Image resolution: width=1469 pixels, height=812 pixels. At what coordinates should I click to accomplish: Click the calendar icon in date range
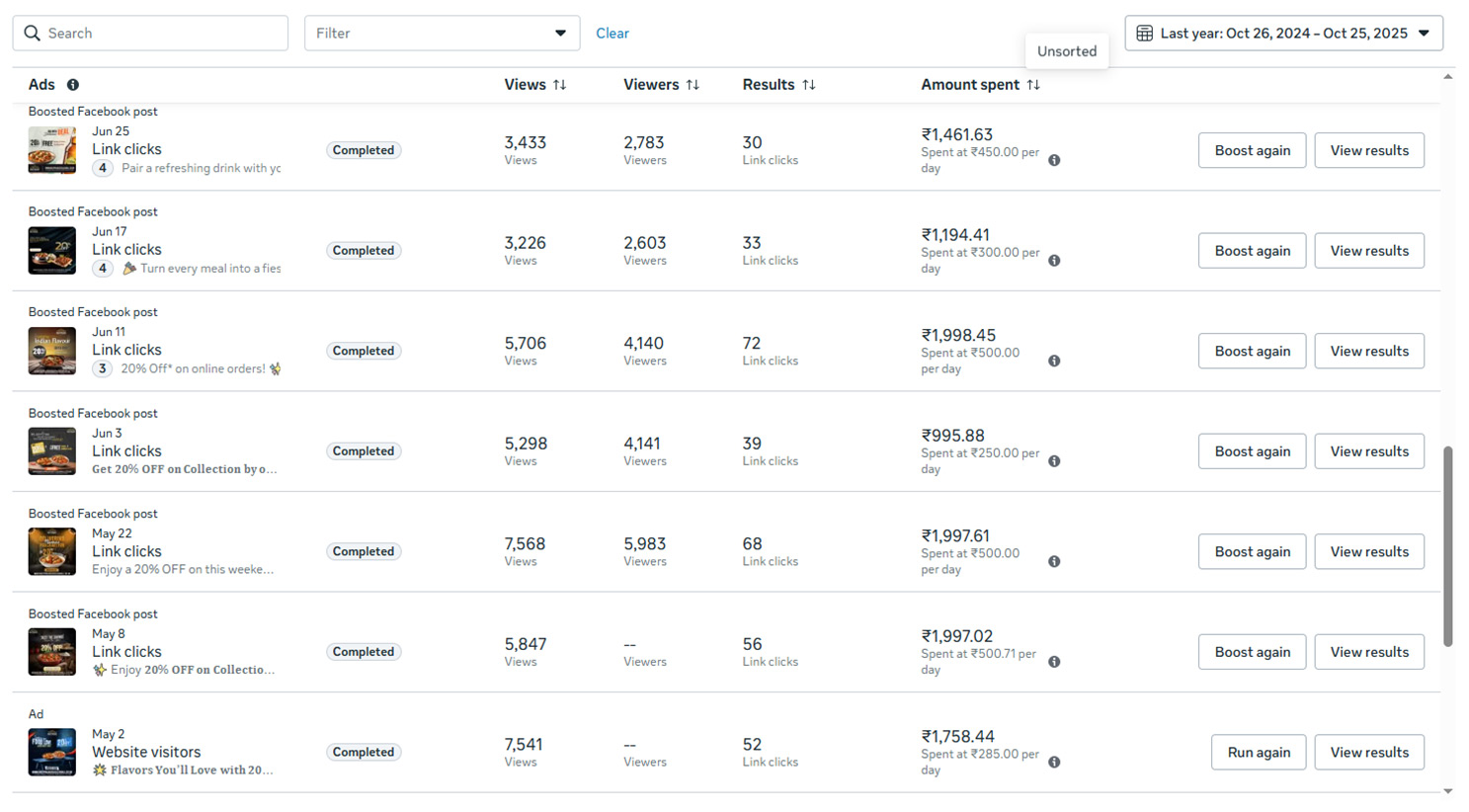point(1144,34)
